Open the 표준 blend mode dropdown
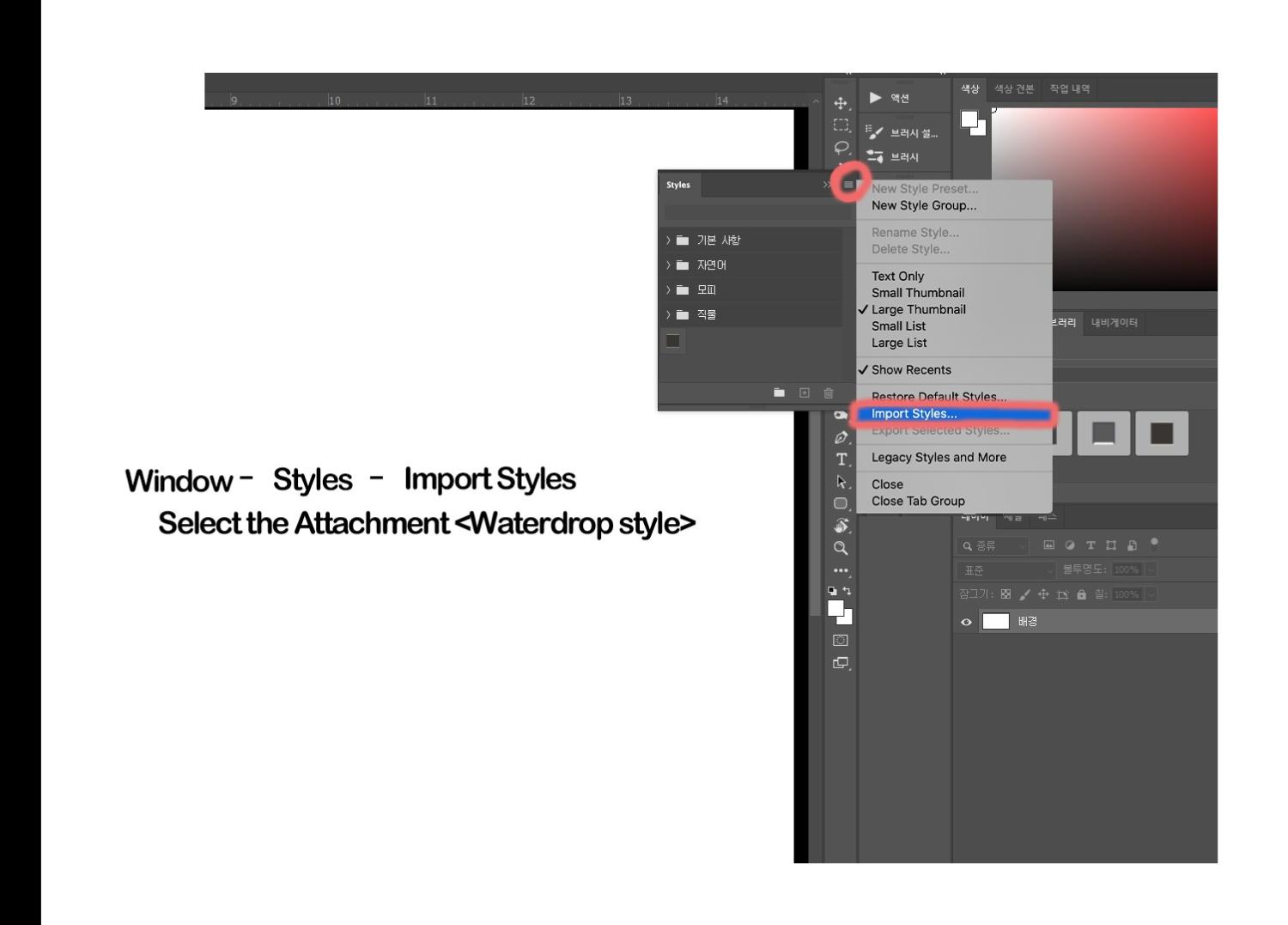This screenshot has height=925, width=1288. 1005,570
